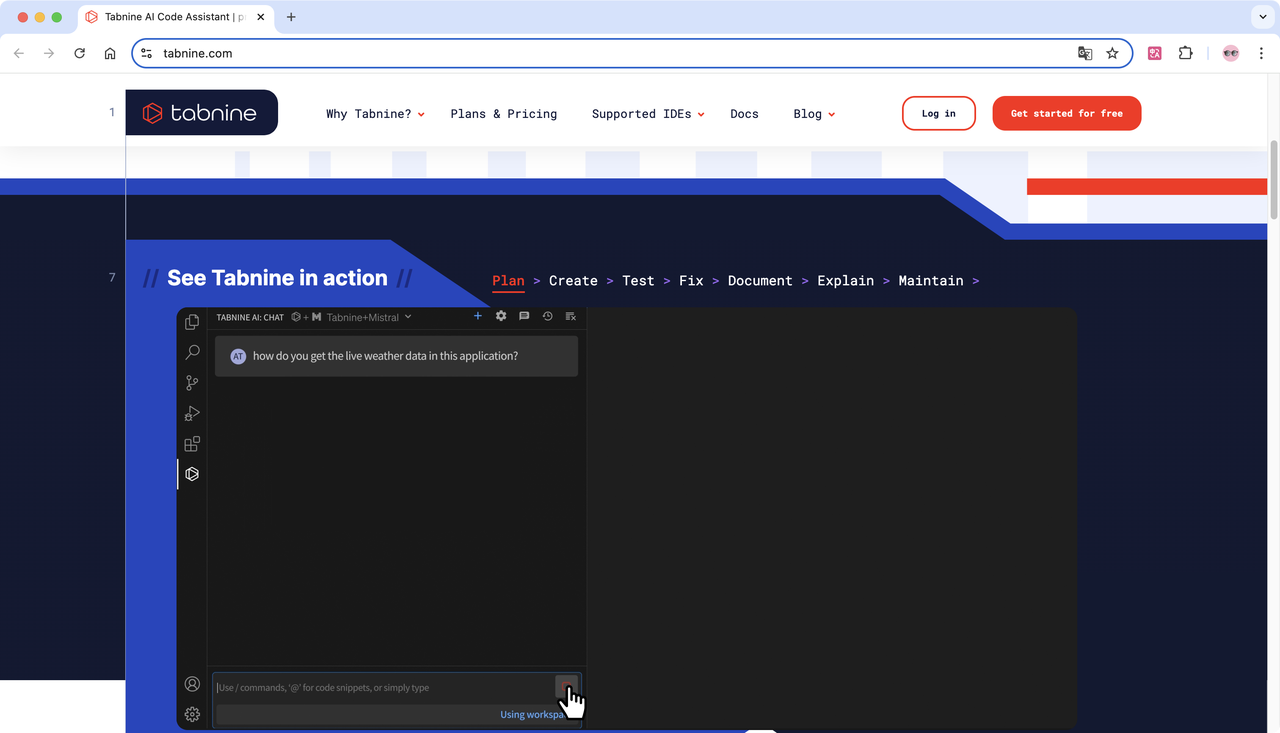Image resolution: width=1280 pixels, height=733 pixels.
Task: Open the Extensions icon in the IDE sidebar
Action: point(192,444)
